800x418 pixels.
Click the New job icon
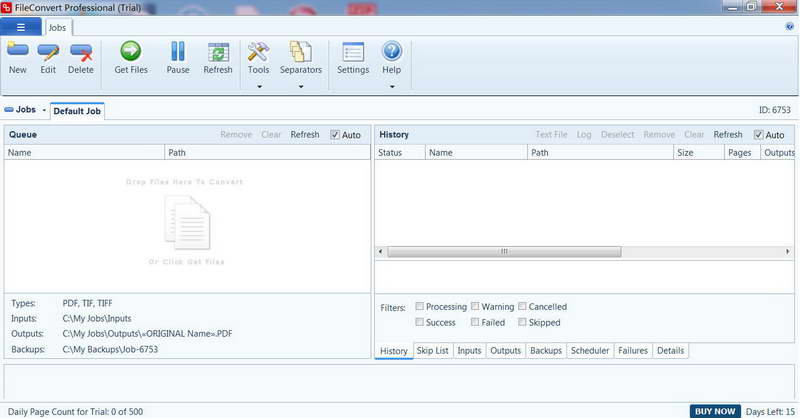click(17, 51)
